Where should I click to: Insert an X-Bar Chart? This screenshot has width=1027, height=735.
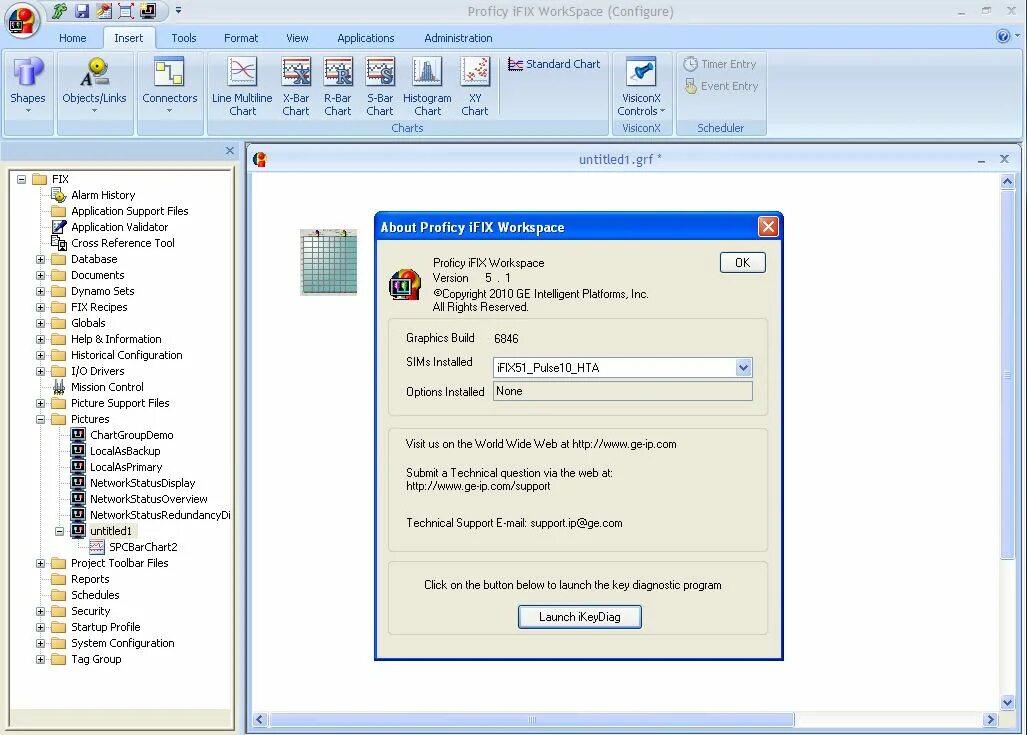tap(295, 87)
